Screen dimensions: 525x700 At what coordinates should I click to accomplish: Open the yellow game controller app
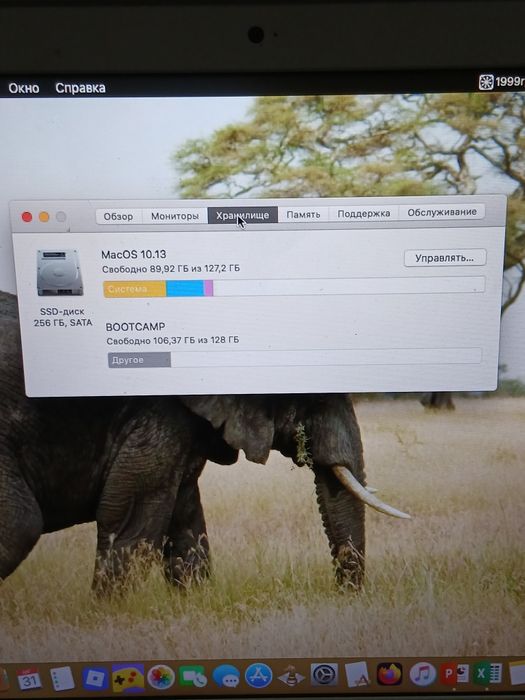click(x=128, y=678)
